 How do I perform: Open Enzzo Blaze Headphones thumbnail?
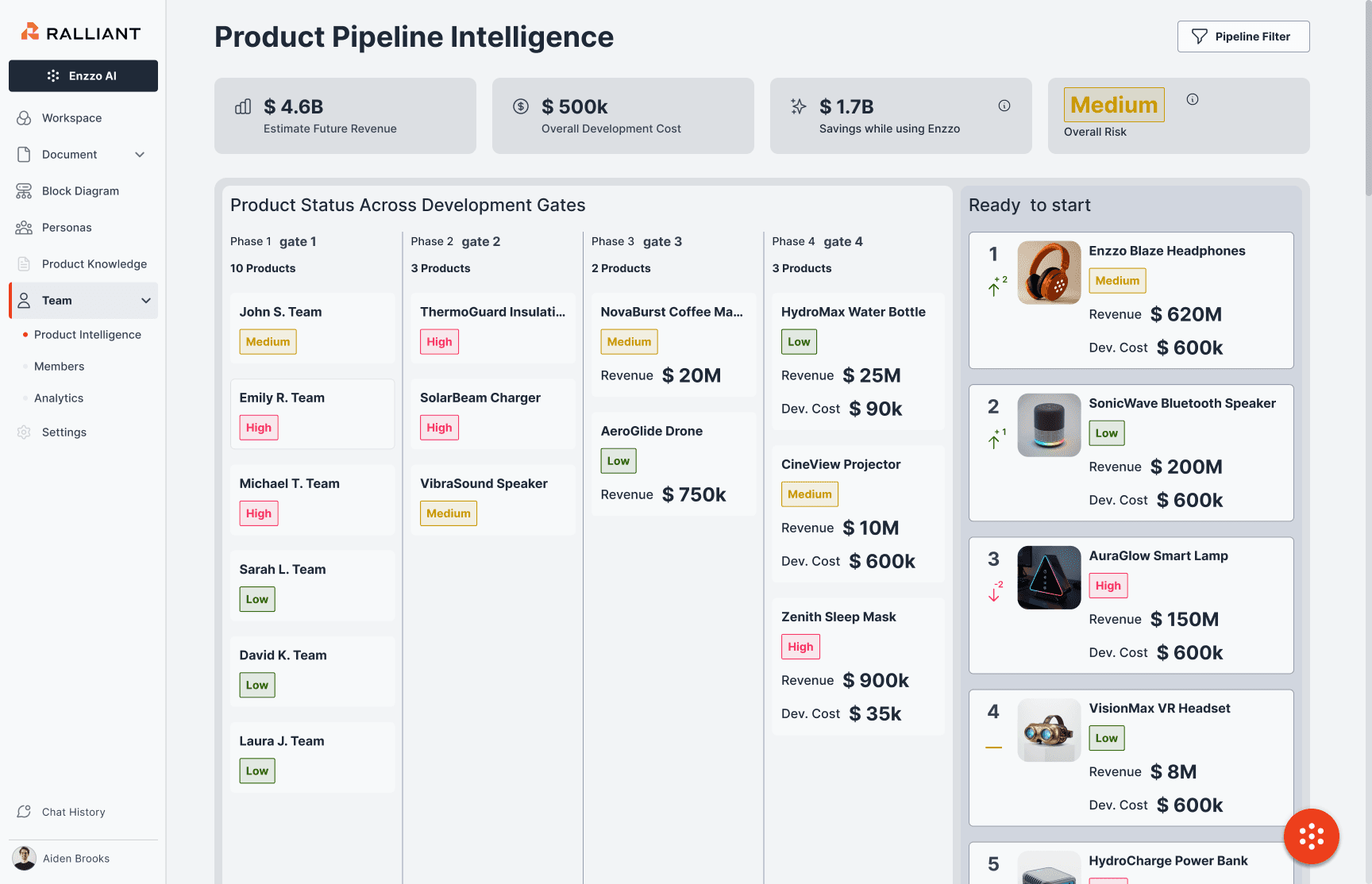(x=1049, y=273)
